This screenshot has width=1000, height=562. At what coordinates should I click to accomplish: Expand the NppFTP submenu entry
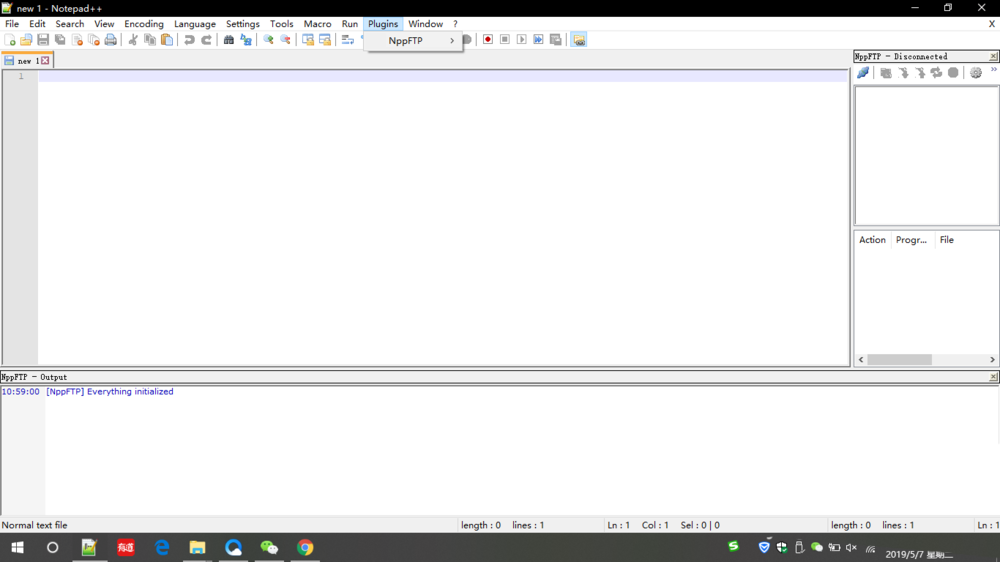click(x=413, y=40)
